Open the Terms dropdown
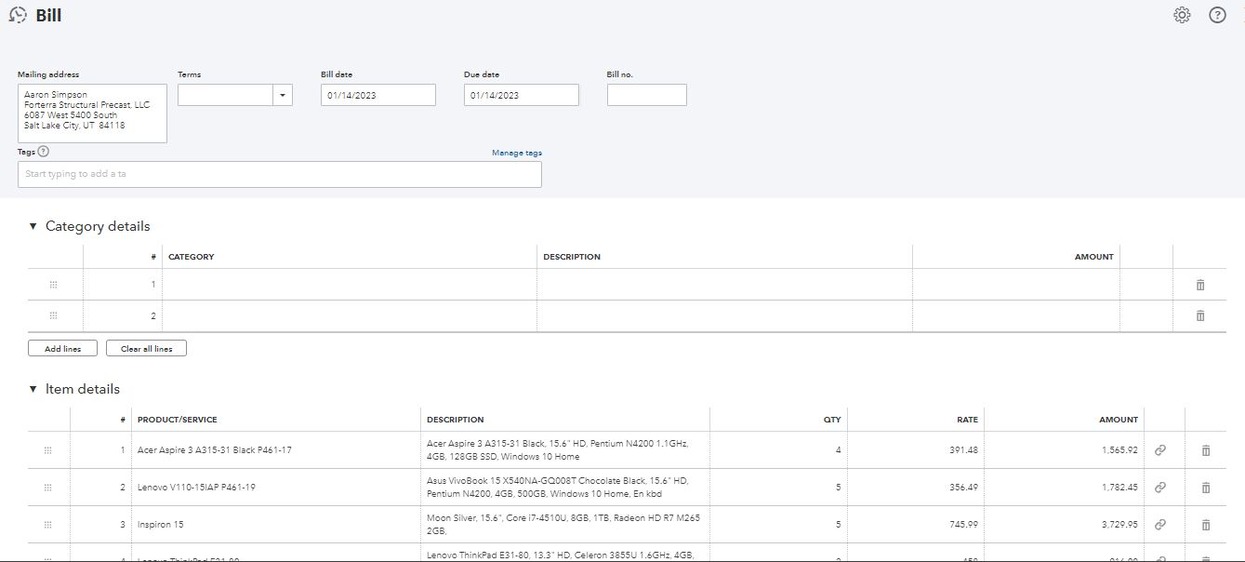 282,95
